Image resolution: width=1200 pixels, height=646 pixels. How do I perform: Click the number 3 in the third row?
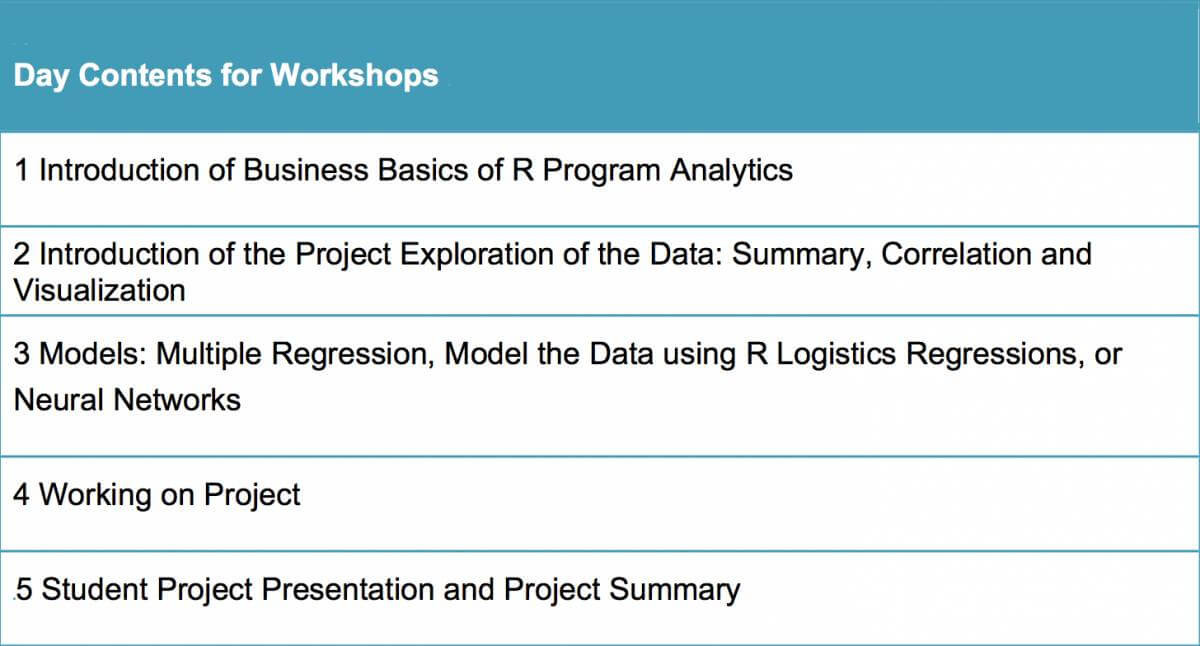22,354
